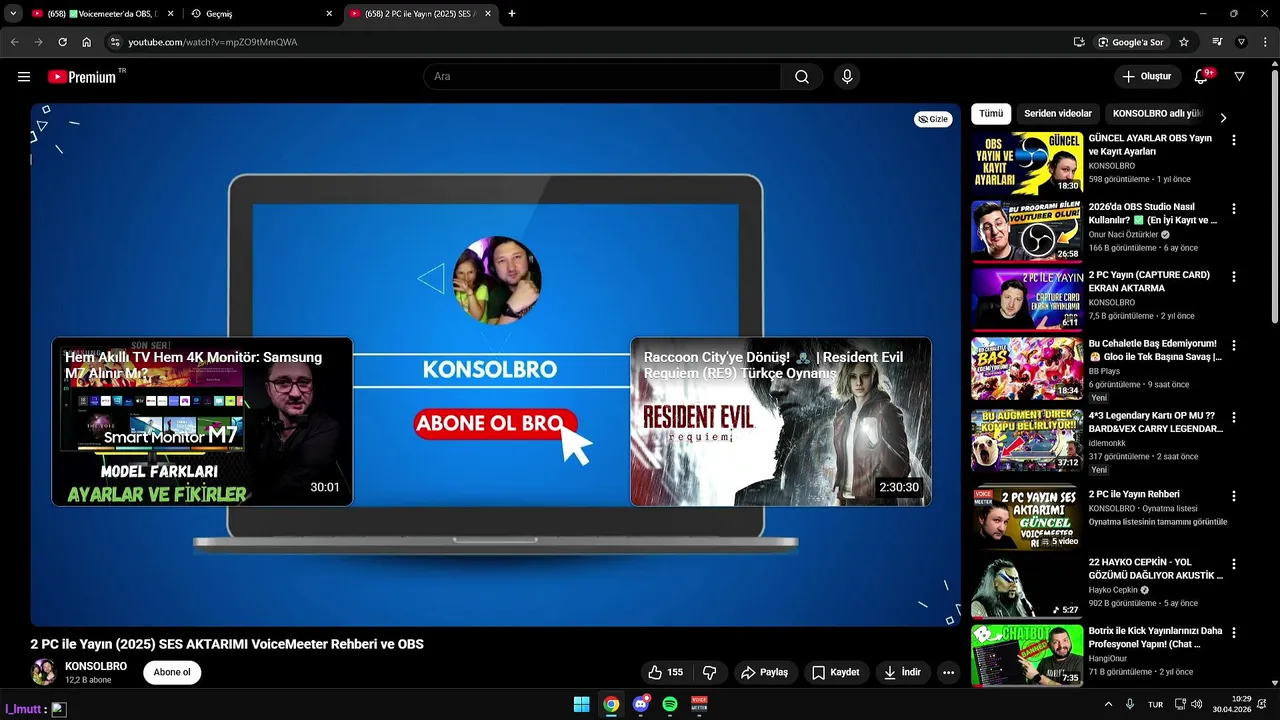Open 22 HAYKO CEPKİN YOL video thumbnail
The image size is (1280, 720).
coord(1027,587)
